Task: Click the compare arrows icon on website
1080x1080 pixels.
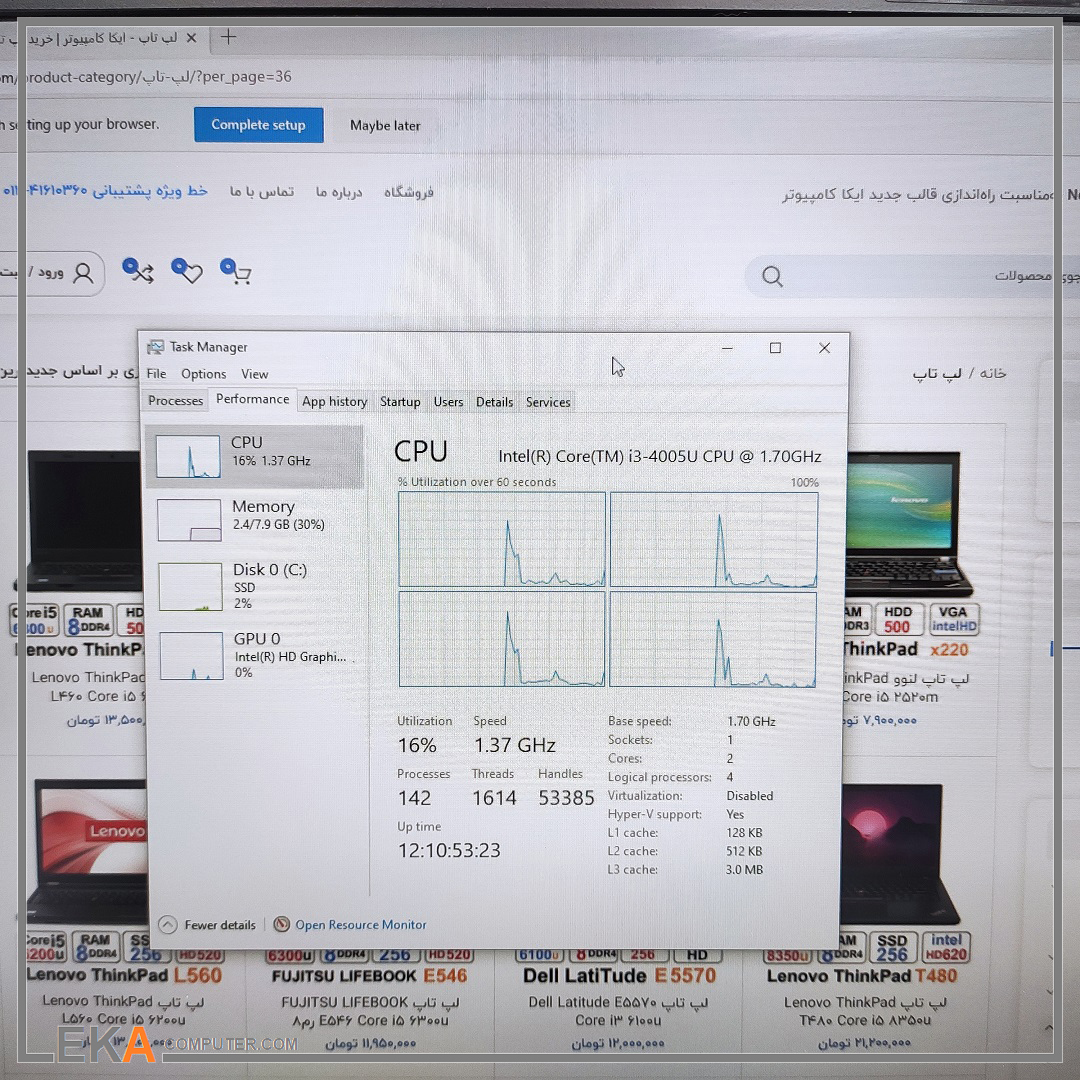Action: pyautogui.click(x=138, y=271)
